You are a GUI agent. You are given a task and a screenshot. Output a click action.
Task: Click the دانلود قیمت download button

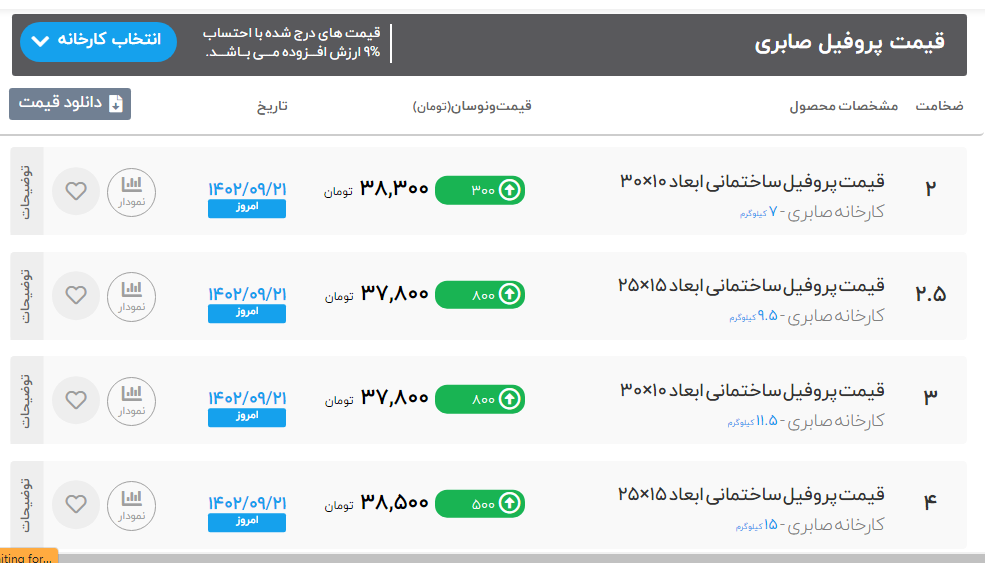tap(70, 103)
